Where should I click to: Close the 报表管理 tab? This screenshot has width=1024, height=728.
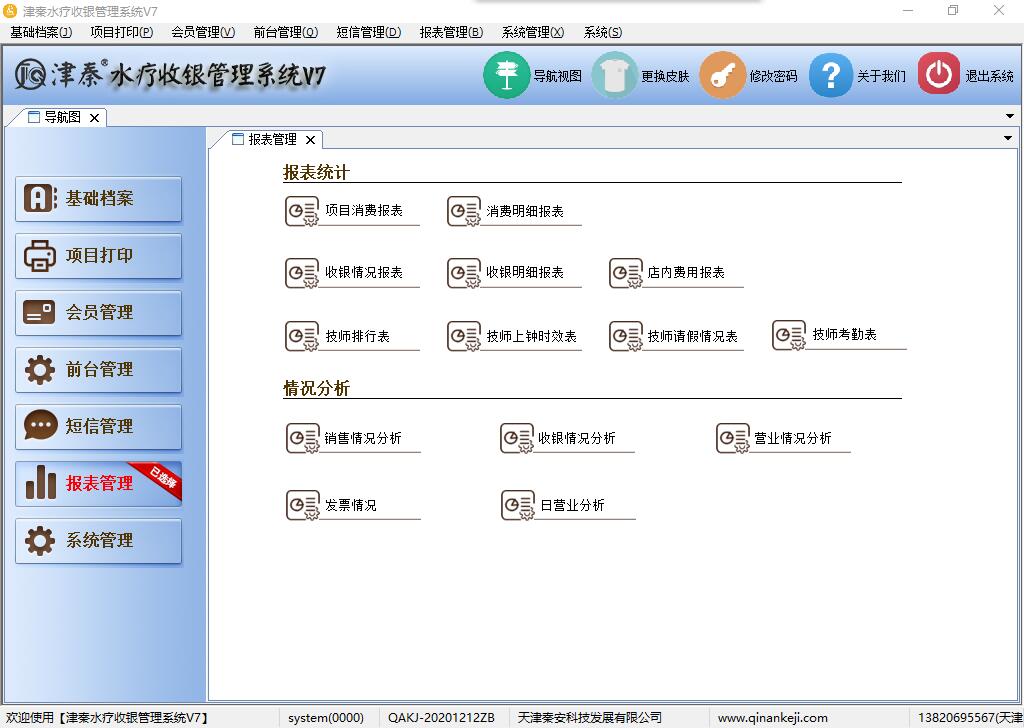(311, 140)
